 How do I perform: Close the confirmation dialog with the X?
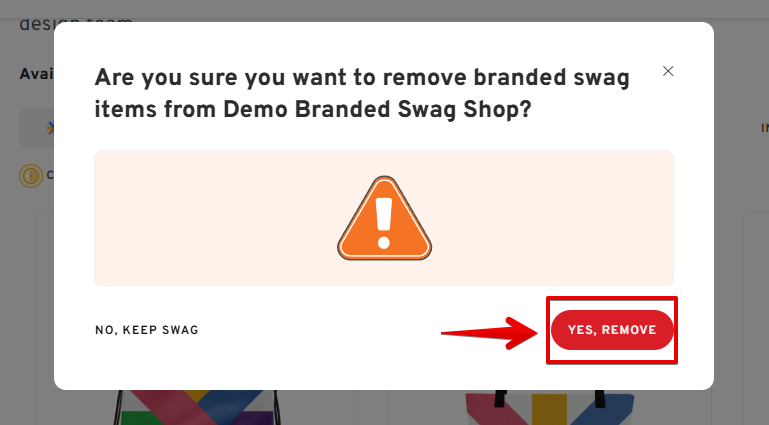pos(668,71)
